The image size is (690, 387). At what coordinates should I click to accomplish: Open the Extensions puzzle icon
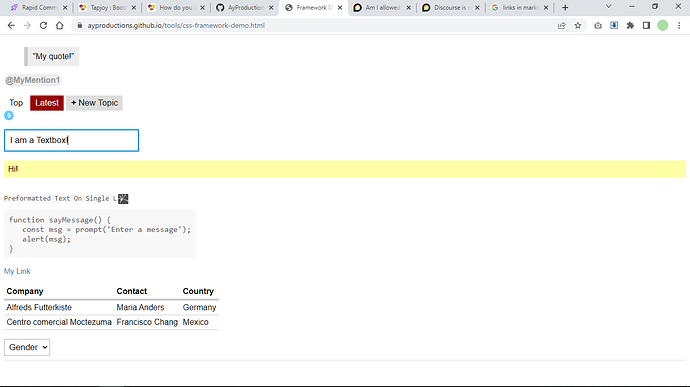pos(630,26)
